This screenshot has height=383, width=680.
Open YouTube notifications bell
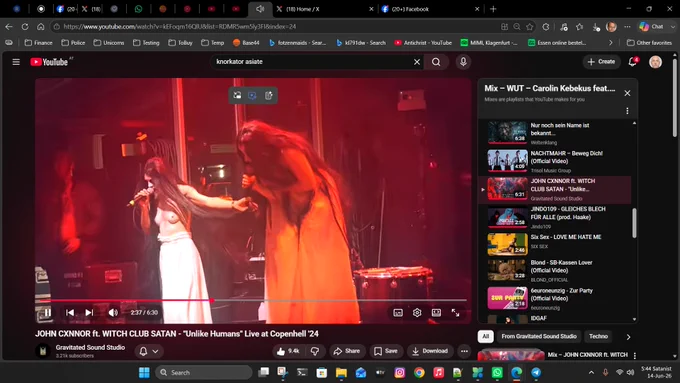click(633, 62)
